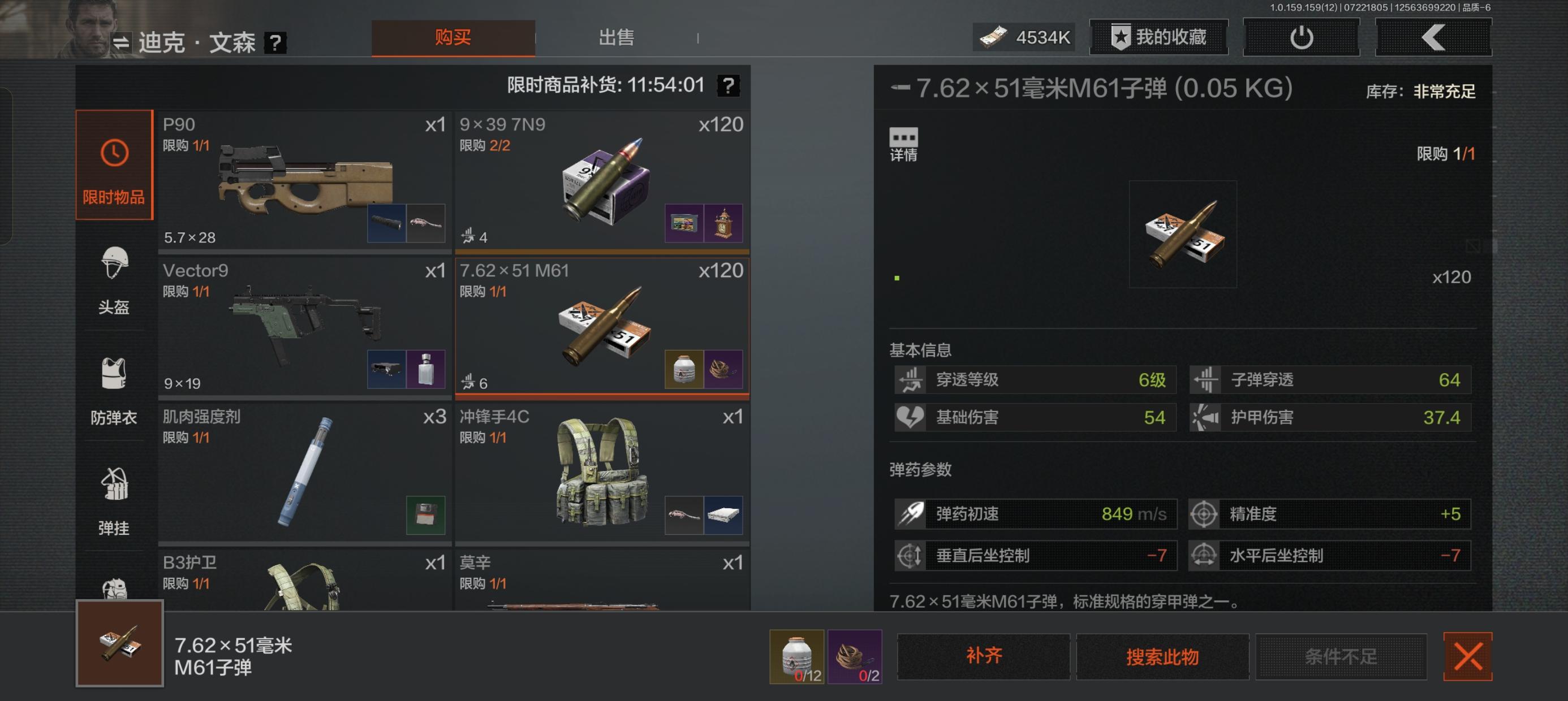Open 我的收藏 favorites
The image size is (1568, 701).
coord(1158,37)
